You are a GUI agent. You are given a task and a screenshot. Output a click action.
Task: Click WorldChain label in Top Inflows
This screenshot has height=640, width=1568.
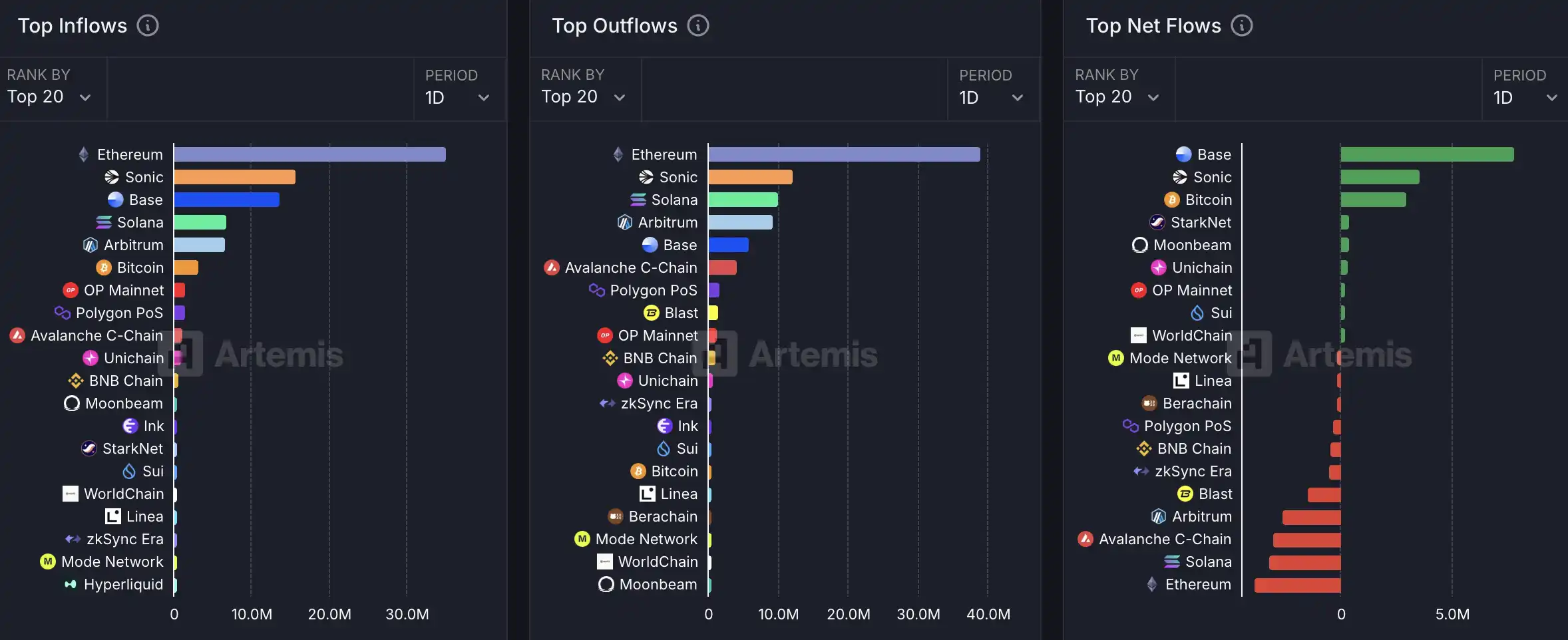point(124,494)
